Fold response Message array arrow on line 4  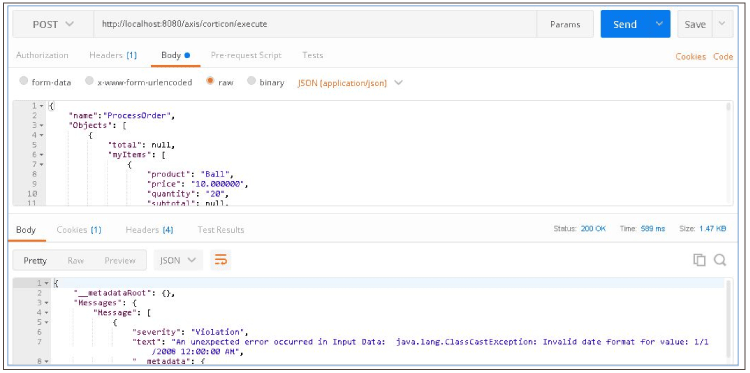point(47,313)
